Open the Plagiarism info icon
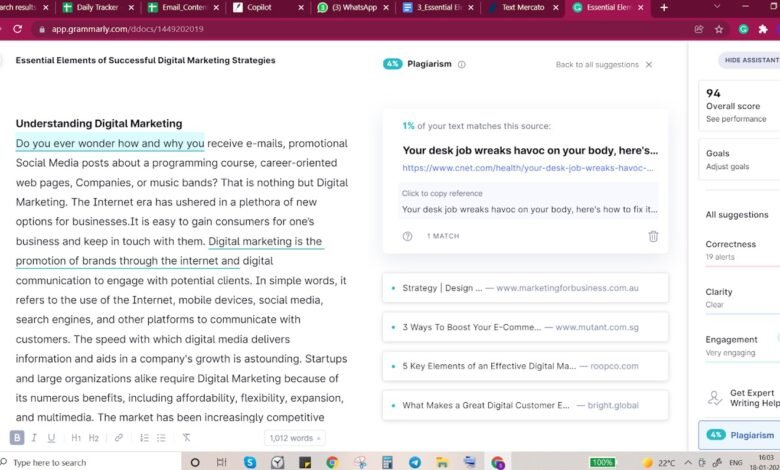The image size is (780, 470). [461, 64]
